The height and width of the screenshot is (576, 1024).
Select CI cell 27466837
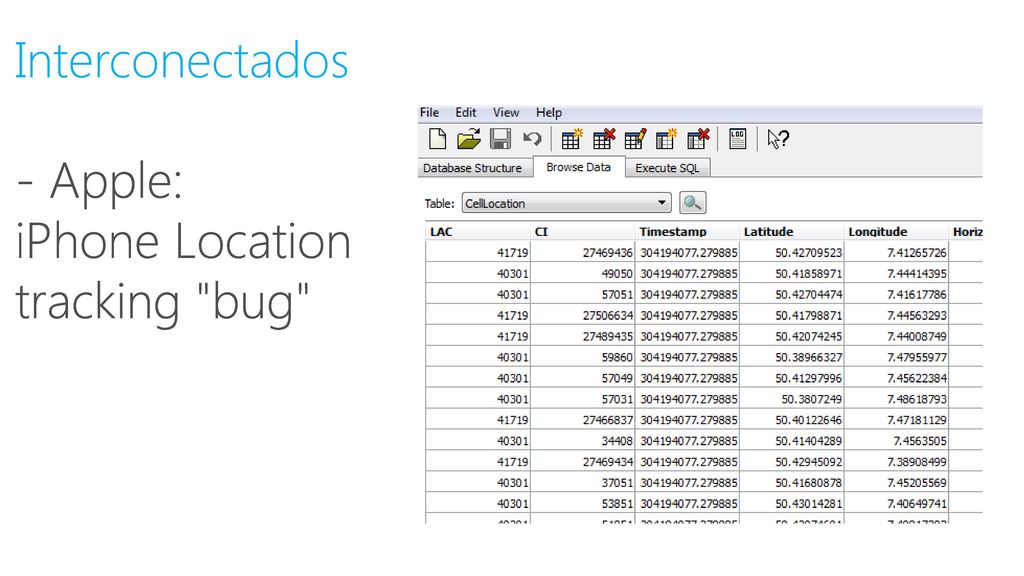(582, 420)
